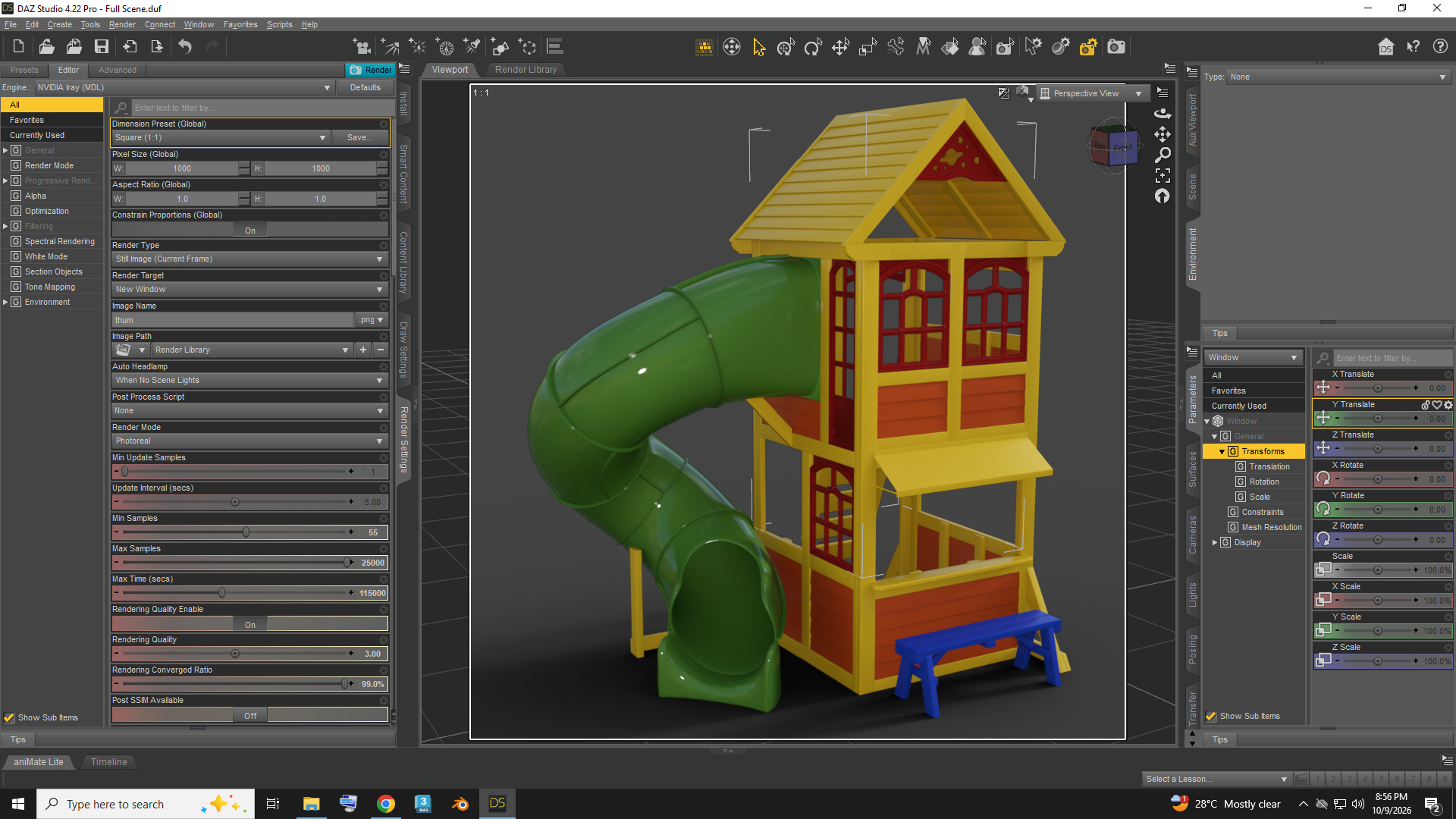Screen dimensions: 1456x819
Task: Open the Render menu in menu bar
Action: (x=122, y=24)
